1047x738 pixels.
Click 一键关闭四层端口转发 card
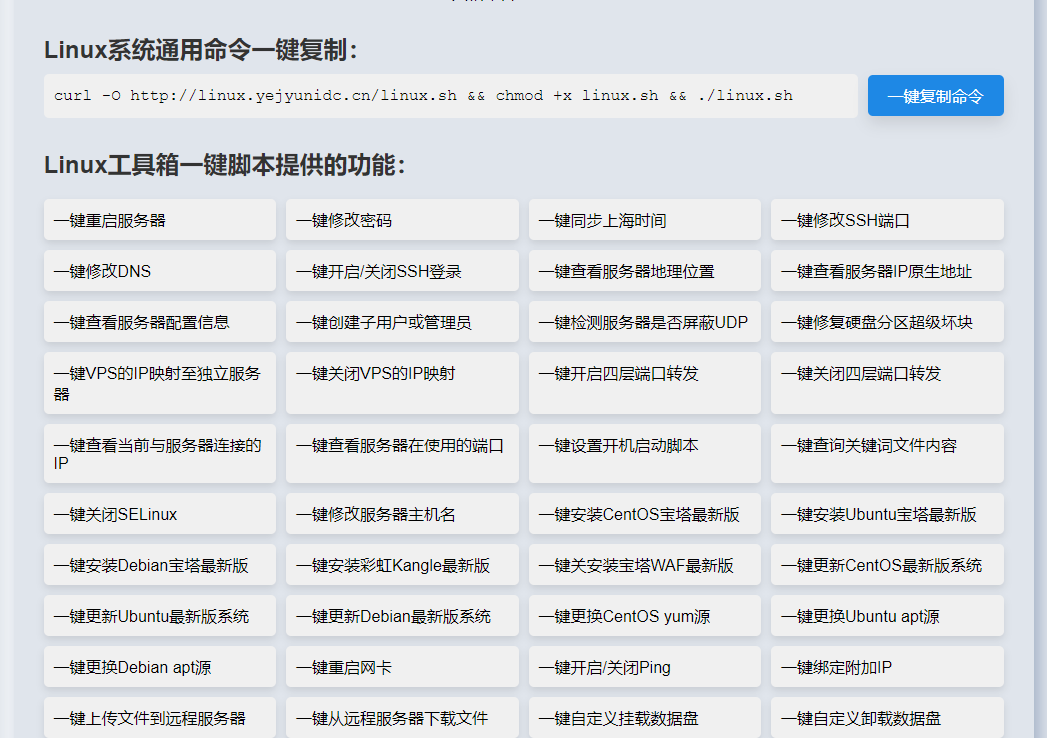(x=887, y=383)
